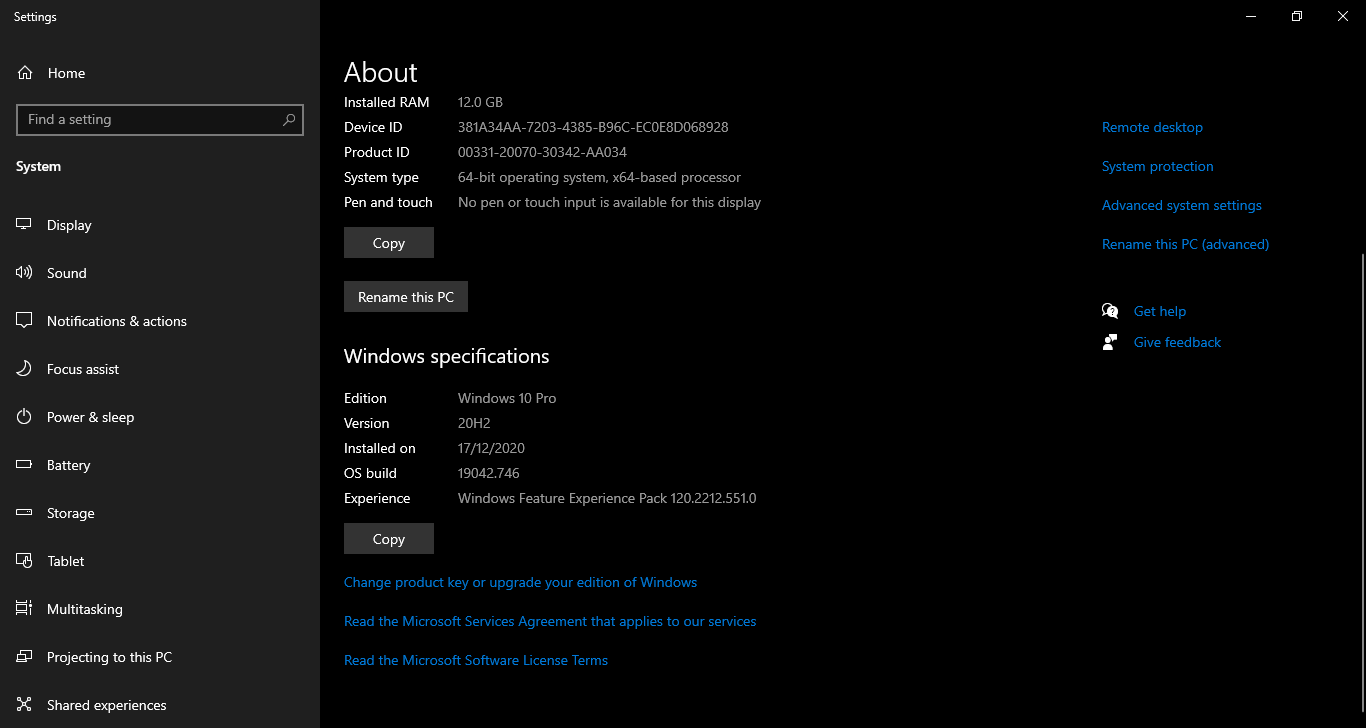Open Multitasking settings
Image resolution: width=1366 pixels, height=728 pixels.
point(160,609)
